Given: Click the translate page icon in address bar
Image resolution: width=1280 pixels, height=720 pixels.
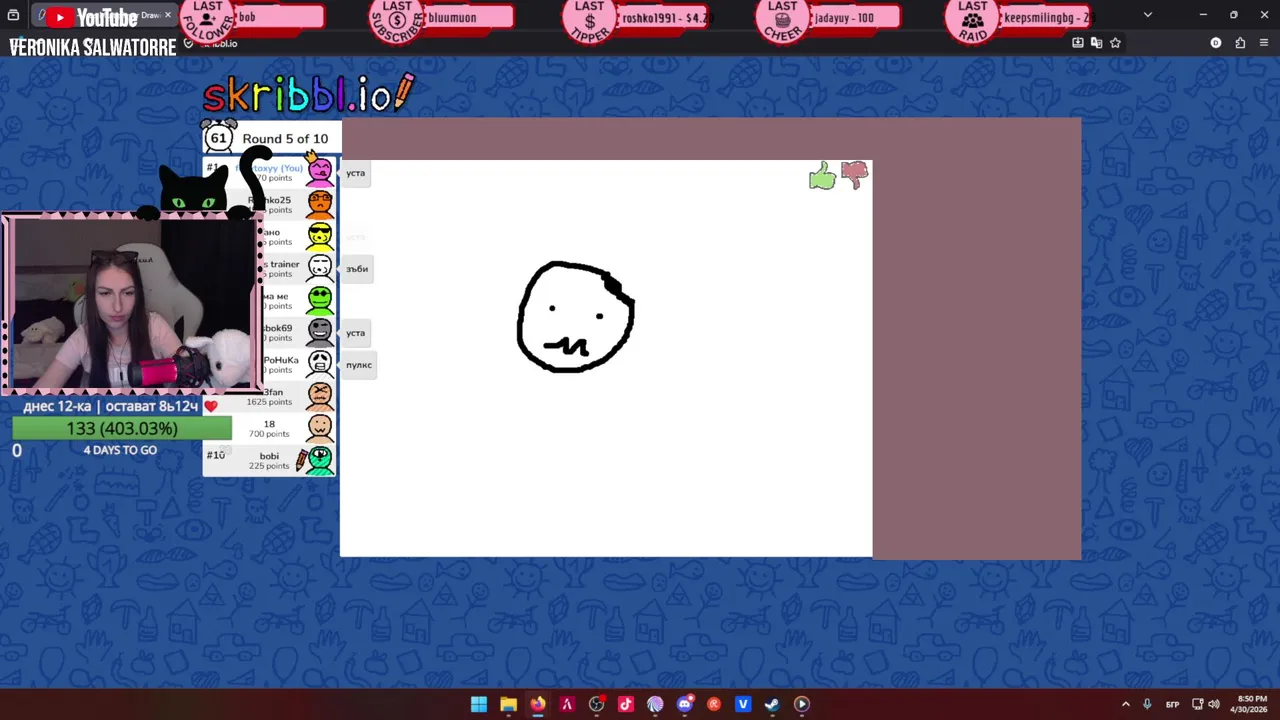Looking at the screenshot, I should [x=1096, y=43].
